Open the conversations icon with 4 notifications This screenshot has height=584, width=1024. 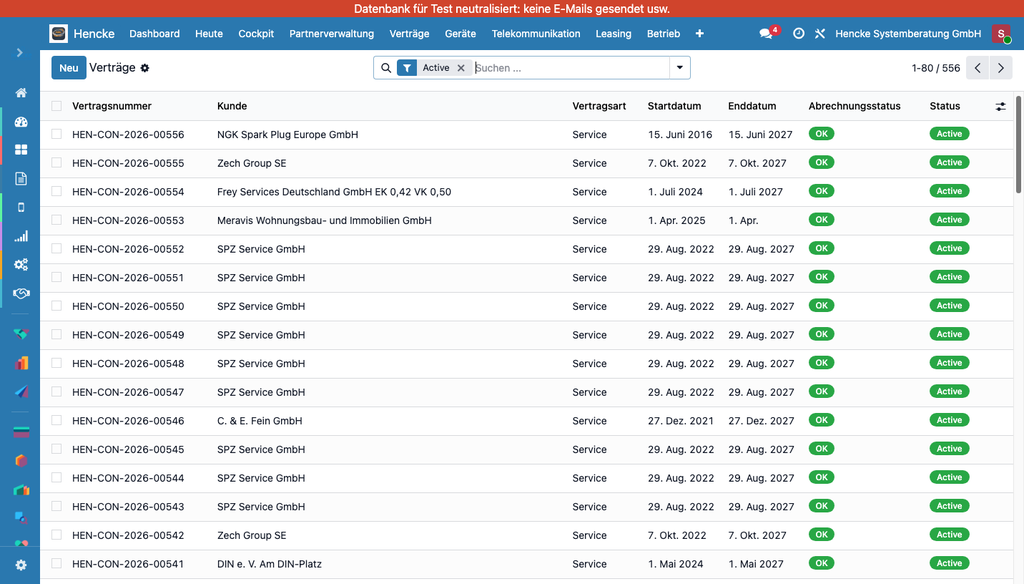766,34
